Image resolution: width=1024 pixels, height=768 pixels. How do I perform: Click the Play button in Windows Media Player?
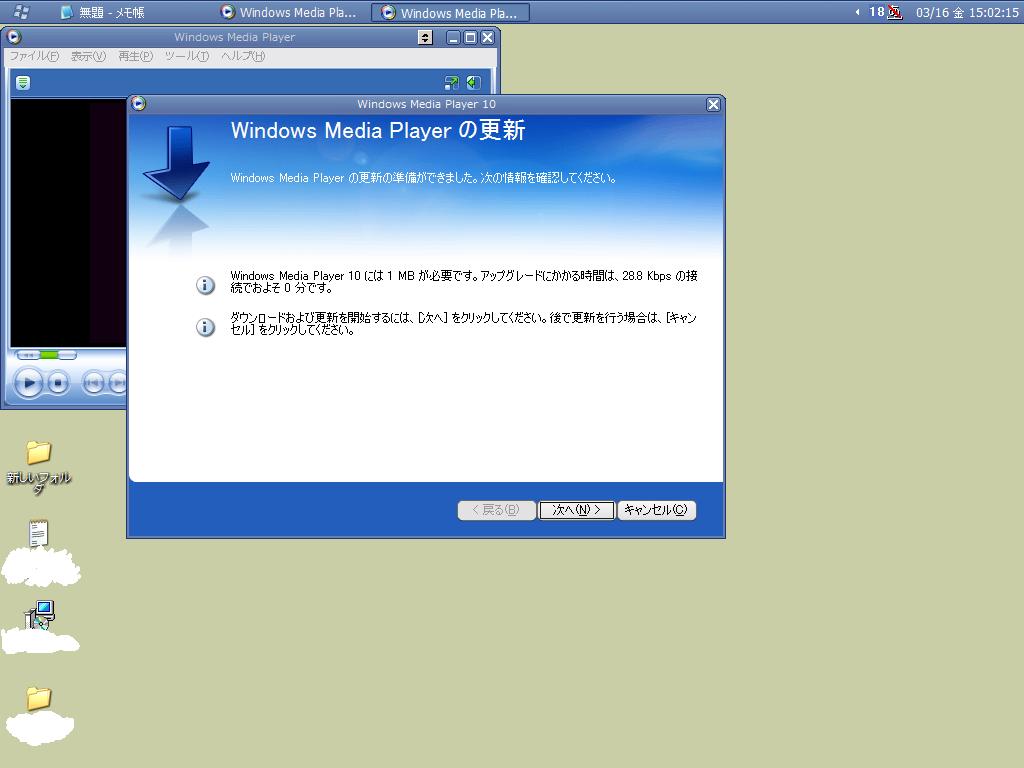[x=28, y=383]
